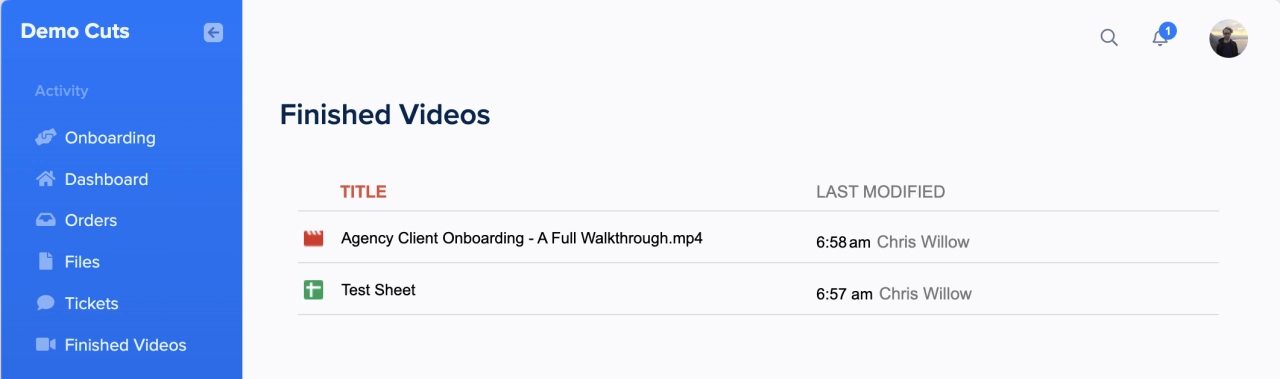This screenshot has width=1280, height=379.
Task: Collapse the sidebar with the arrow button
Action: click(213, 32)
